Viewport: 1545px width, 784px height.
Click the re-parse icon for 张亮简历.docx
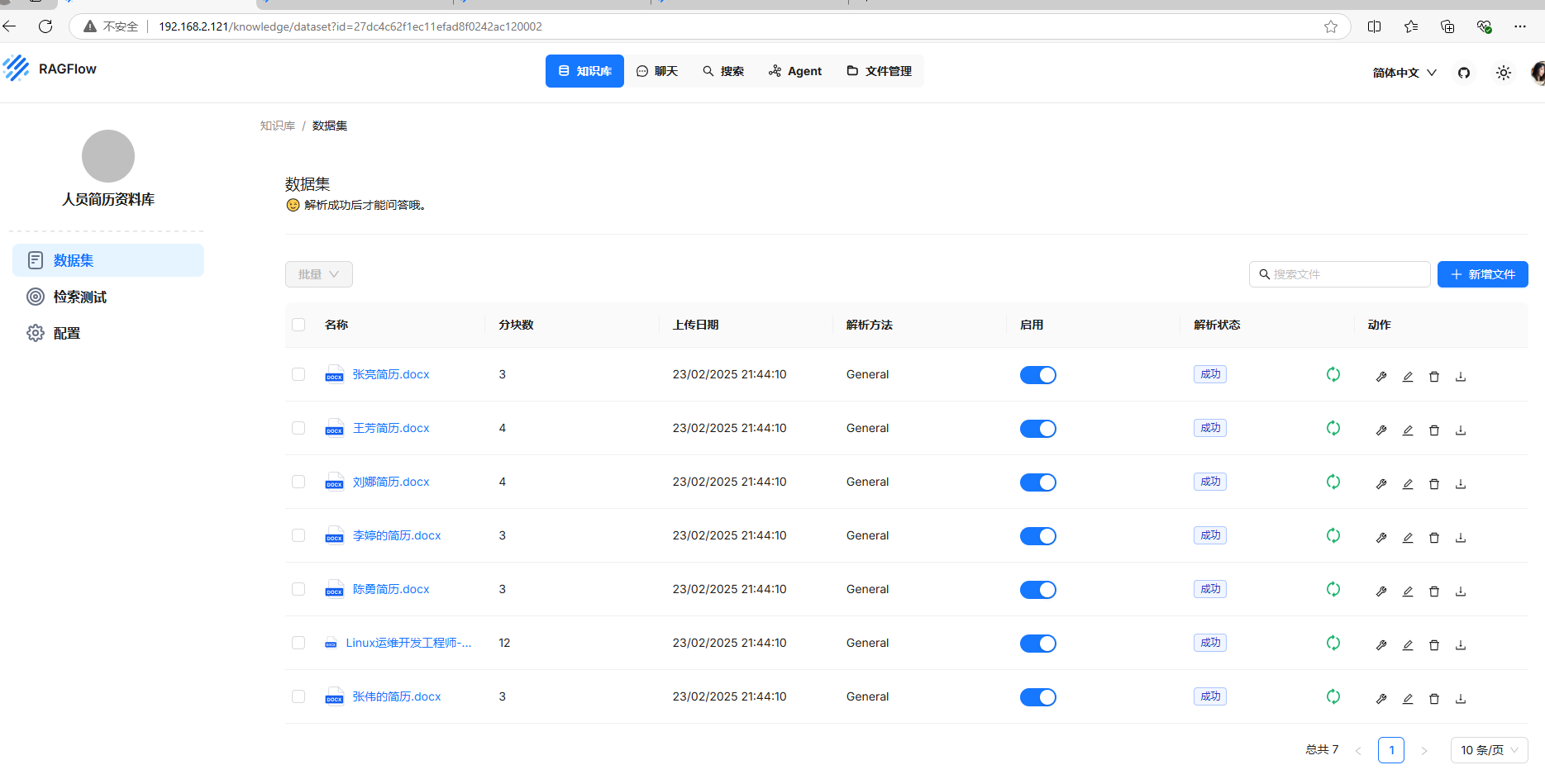[x=1333, y=374]
